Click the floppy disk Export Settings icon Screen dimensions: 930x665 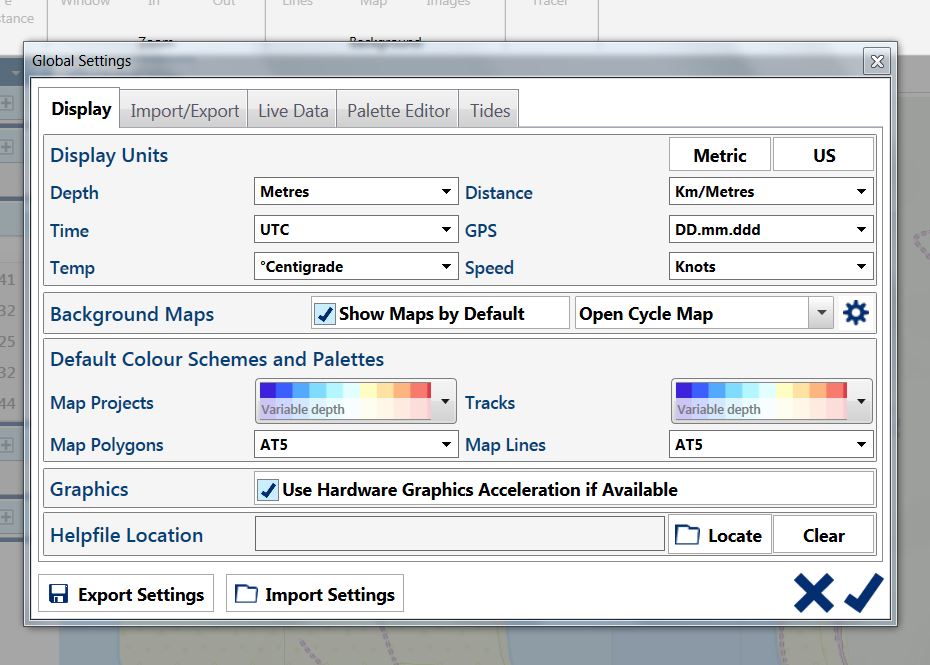[59, 595]
